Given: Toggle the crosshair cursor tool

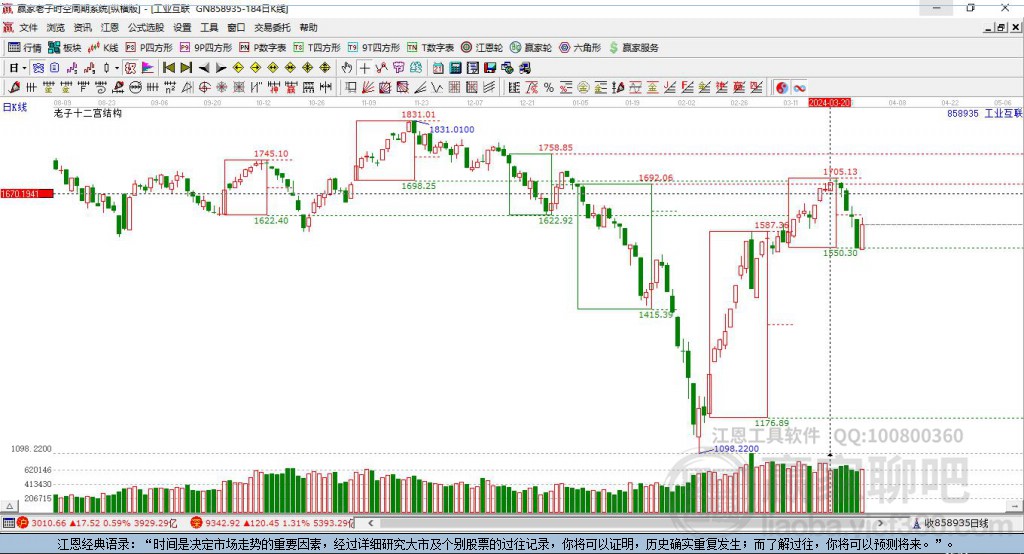Looking at the screenshot, I should pyautogui.click(x=364, y=68).
